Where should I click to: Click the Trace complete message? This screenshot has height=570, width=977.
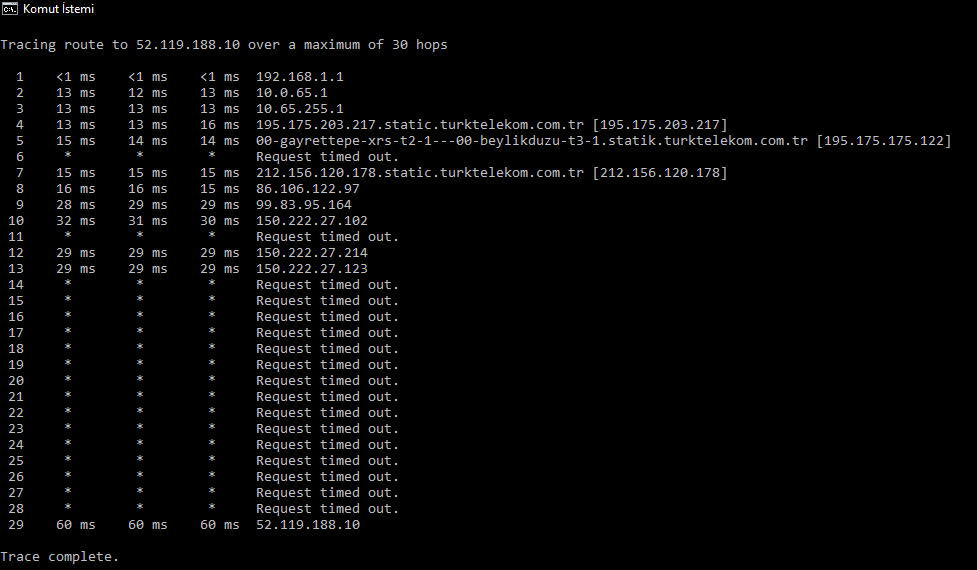[59, 557]
